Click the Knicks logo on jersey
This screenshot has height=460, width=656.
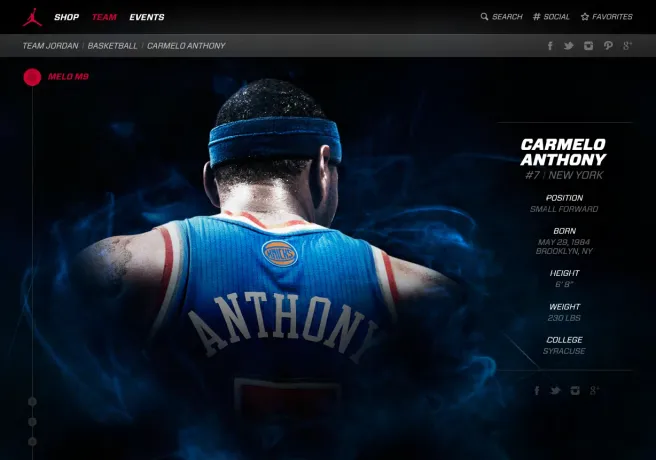pyautogui.click(x=279, y=253)
